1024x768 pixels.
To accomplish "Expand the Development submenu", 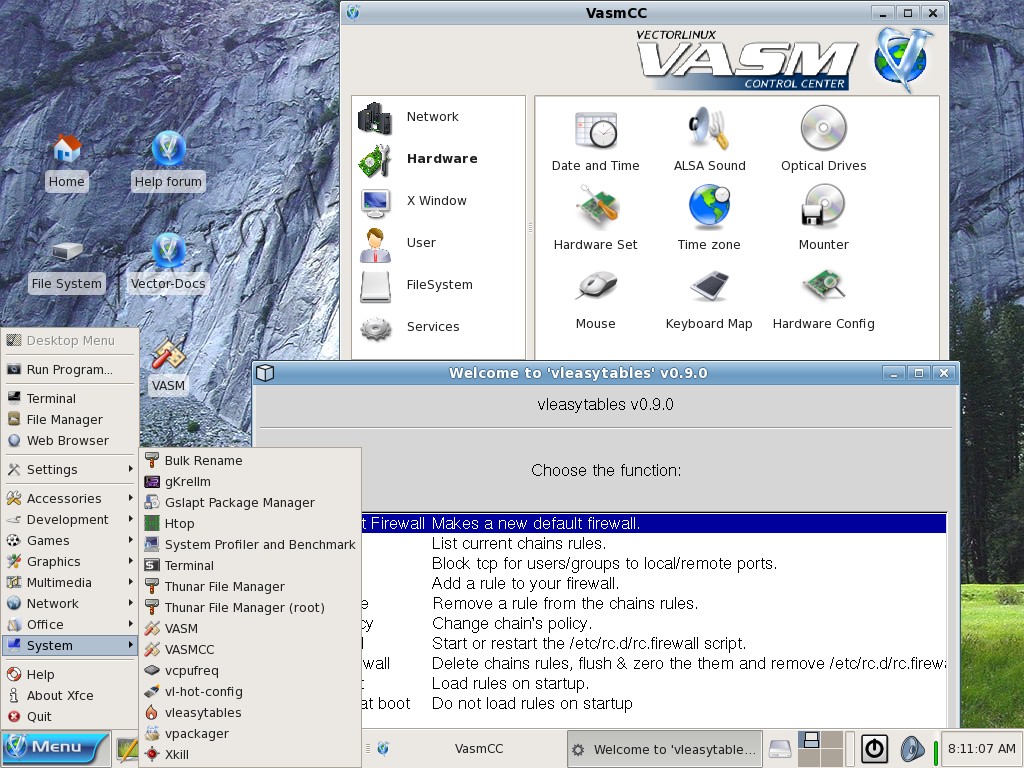I will click(70, 519).
